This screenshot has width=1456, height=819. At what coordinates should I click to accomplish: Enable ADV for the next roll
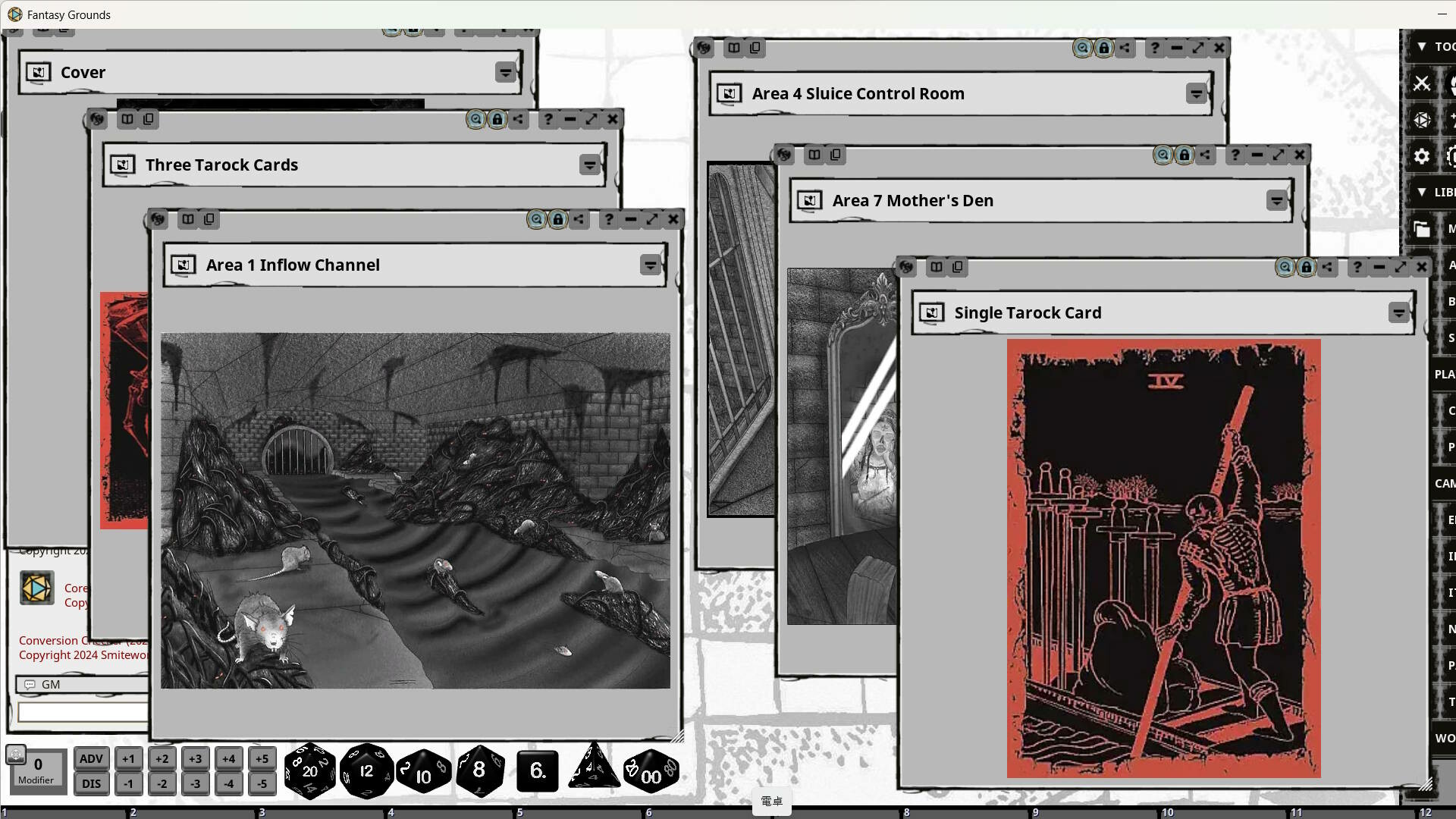coord(91,758)
